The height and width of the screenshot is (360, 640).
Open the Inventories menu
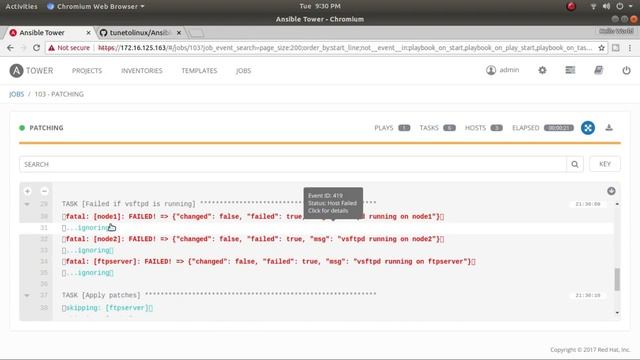point(142,71)
